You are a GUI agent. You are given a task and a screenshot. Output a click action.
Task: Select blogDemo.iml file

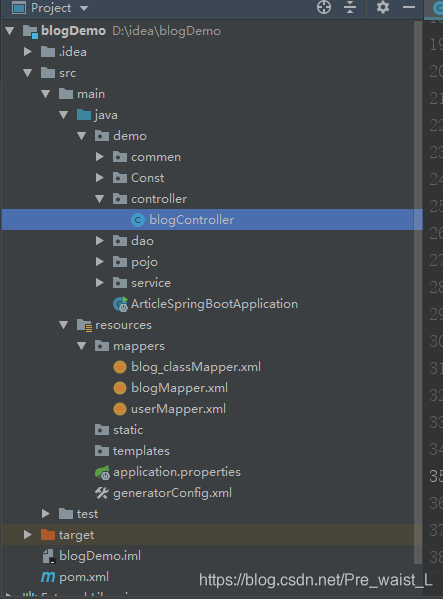(x=100, y=556)
